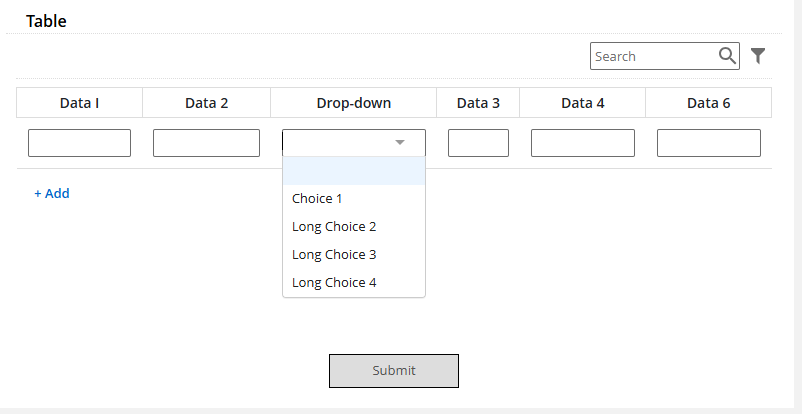The height and width of the screenshot is (414, 802).
Task: Click the Data I input box
Action: click(x=79, y=143)
